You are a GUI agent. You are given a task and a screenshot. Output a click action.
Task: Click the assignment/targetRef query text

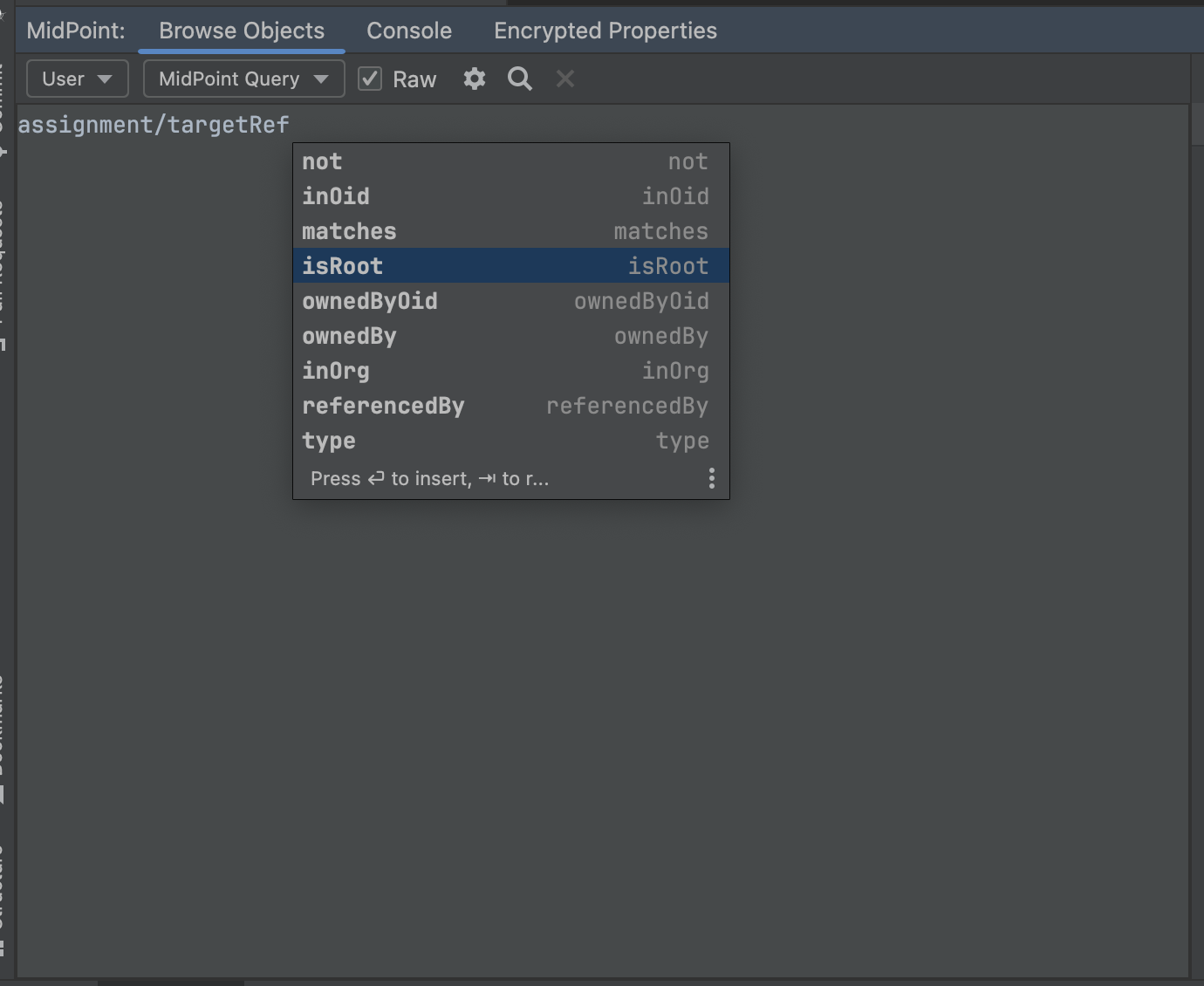154,124
